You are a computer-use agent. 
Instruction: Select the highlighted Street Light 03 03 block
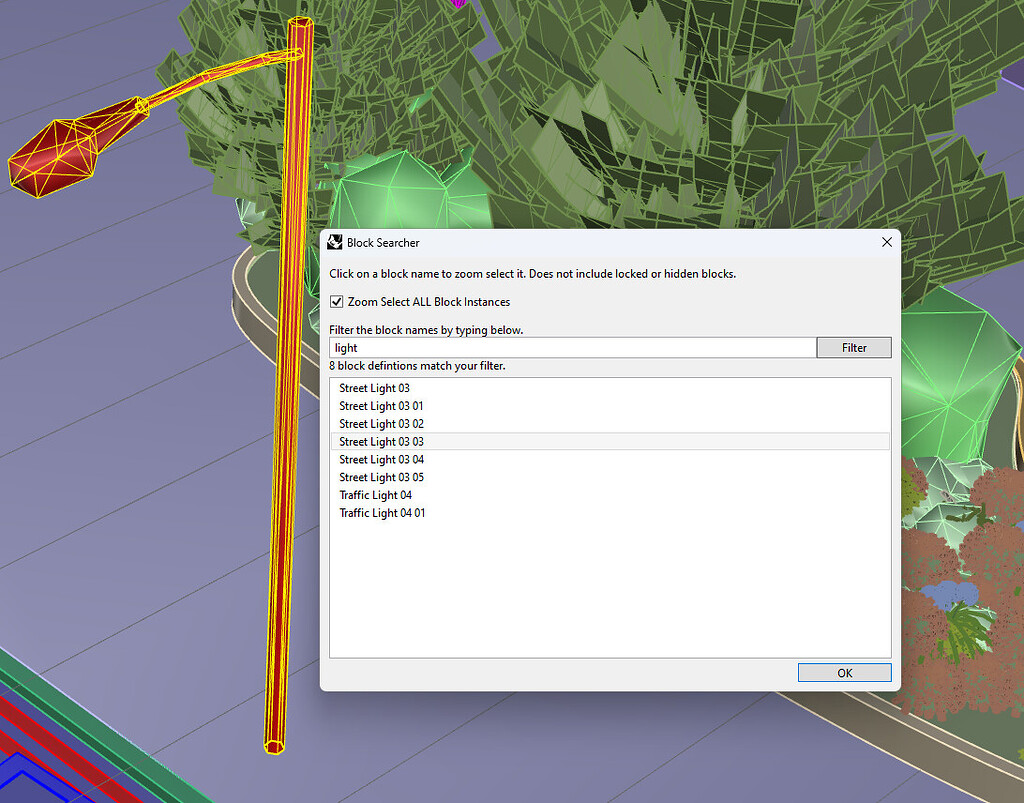(380, 441)
